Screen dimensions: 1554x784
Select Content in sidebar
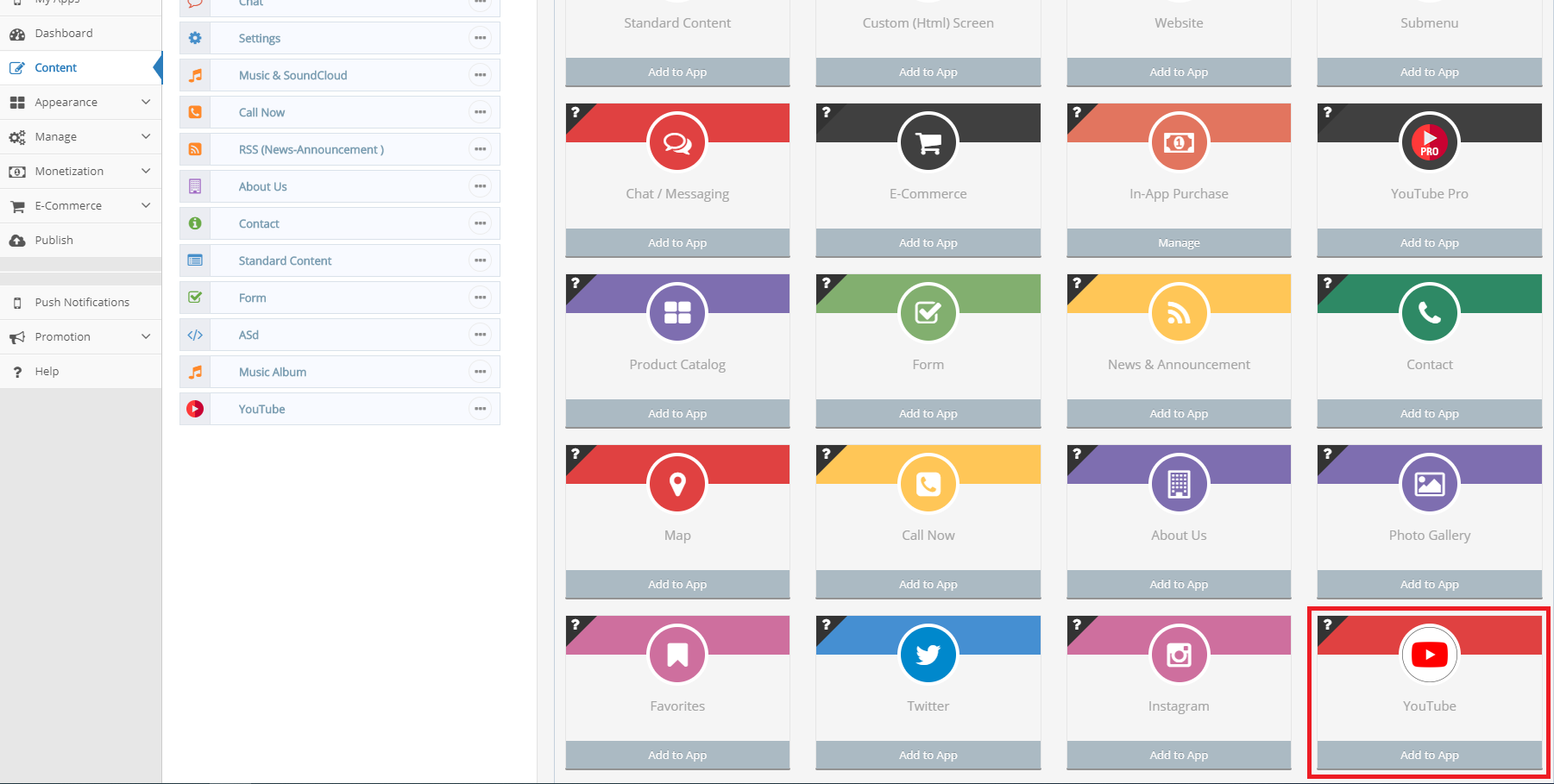pos(80,67)
